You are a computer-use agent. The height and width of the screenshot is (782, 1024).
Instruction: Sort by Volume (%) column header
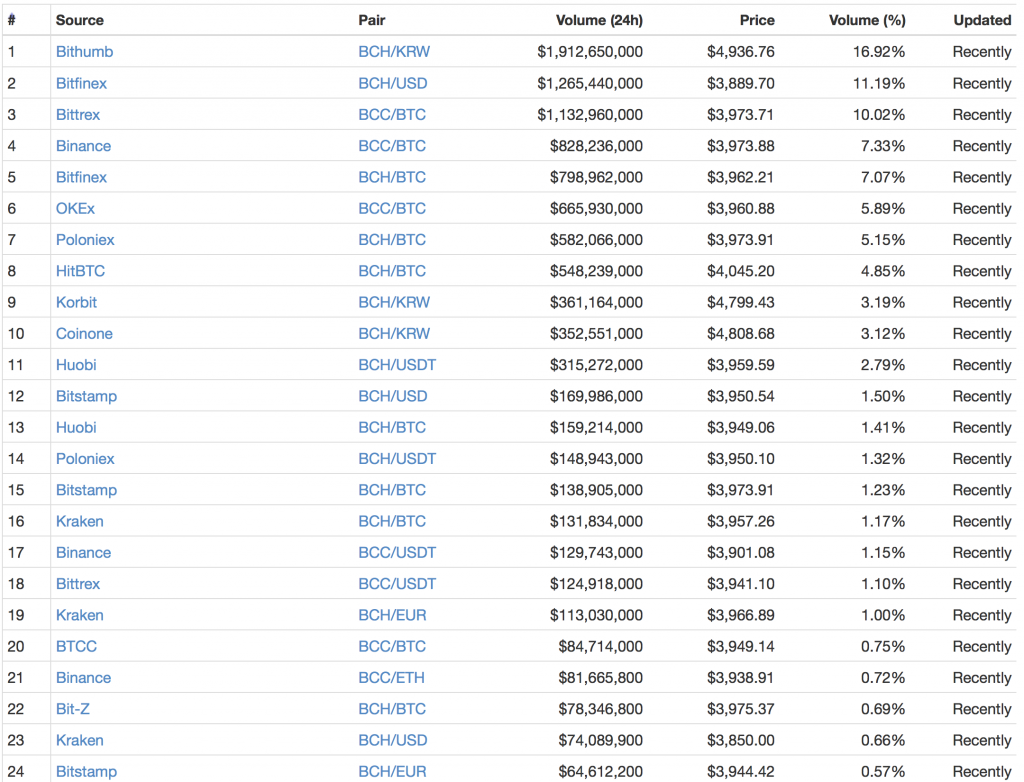coord(867,20)
